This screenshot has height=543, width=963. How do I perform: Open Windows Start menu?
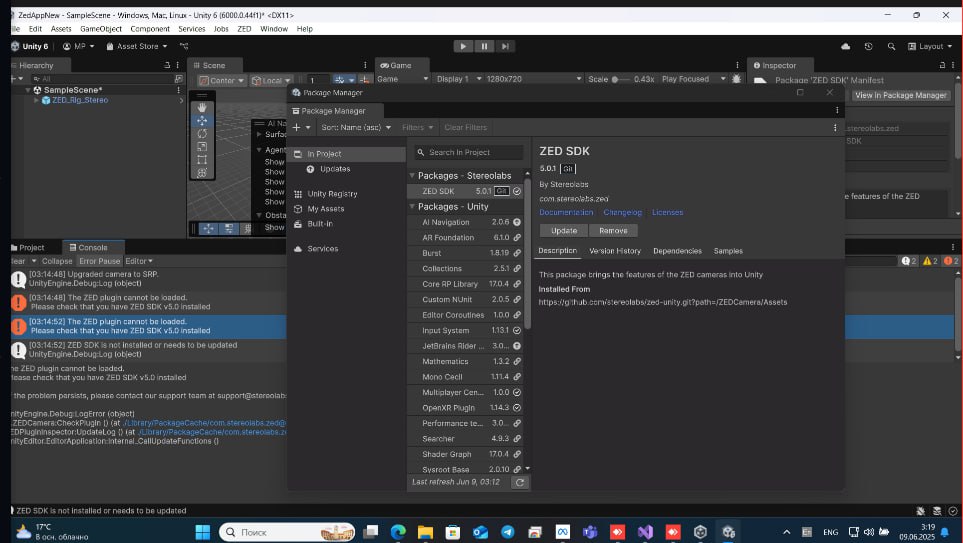pos(203,532)
